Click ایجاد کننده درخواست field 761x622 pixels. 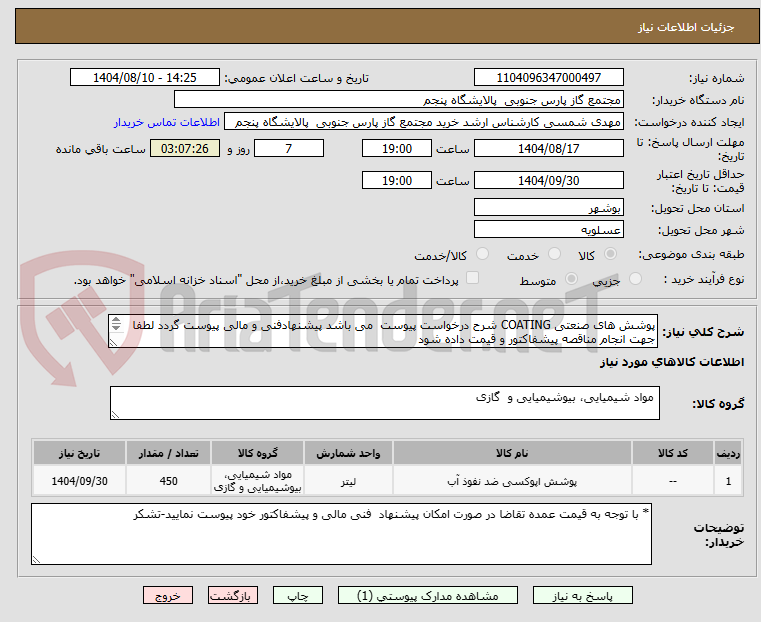tap(423, 122)
